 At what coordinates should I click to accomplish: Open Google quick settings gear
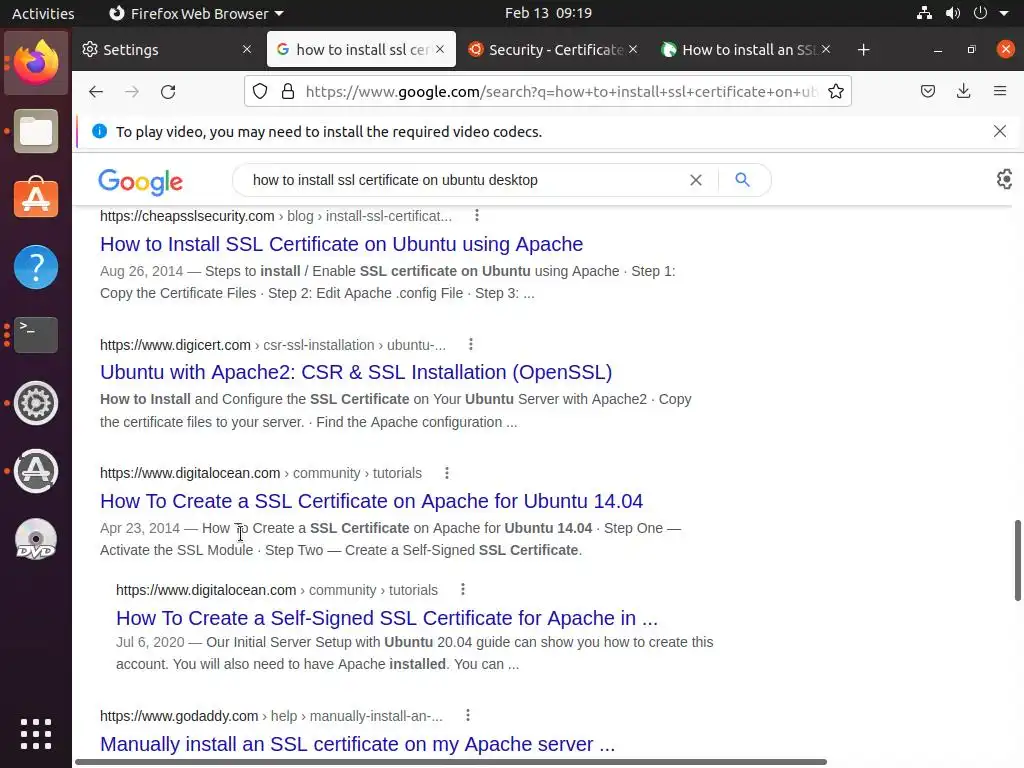[1004, 180]
